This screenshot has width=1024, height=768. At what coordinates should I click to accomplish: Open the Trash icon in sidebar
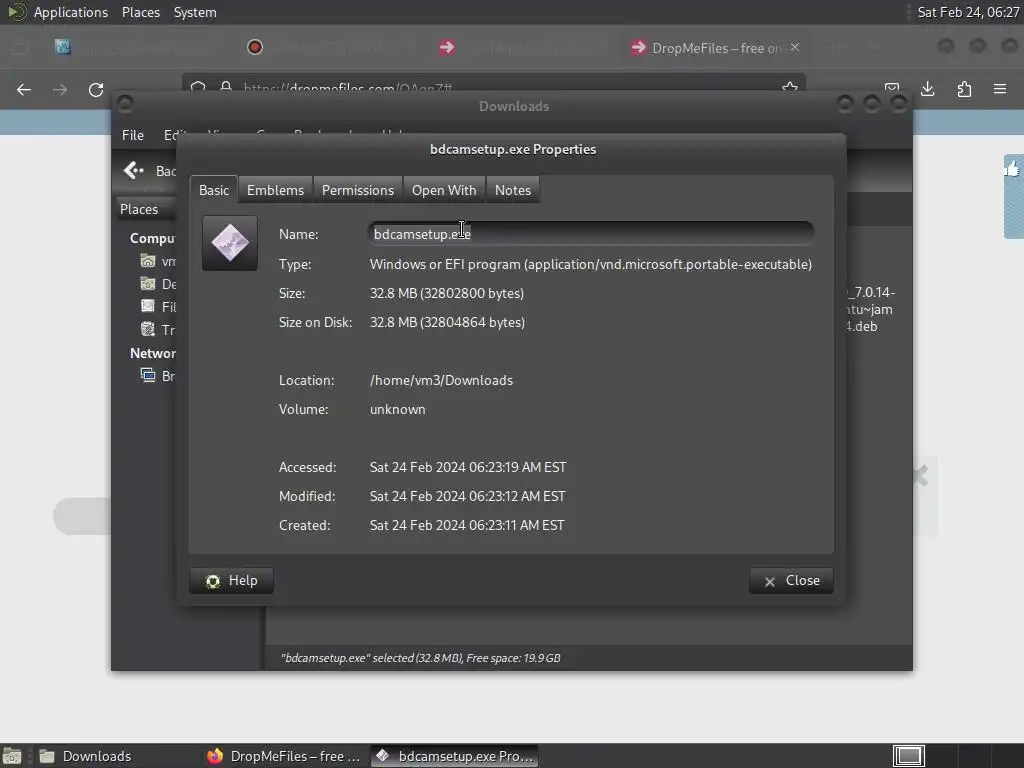tap(148, 330)
